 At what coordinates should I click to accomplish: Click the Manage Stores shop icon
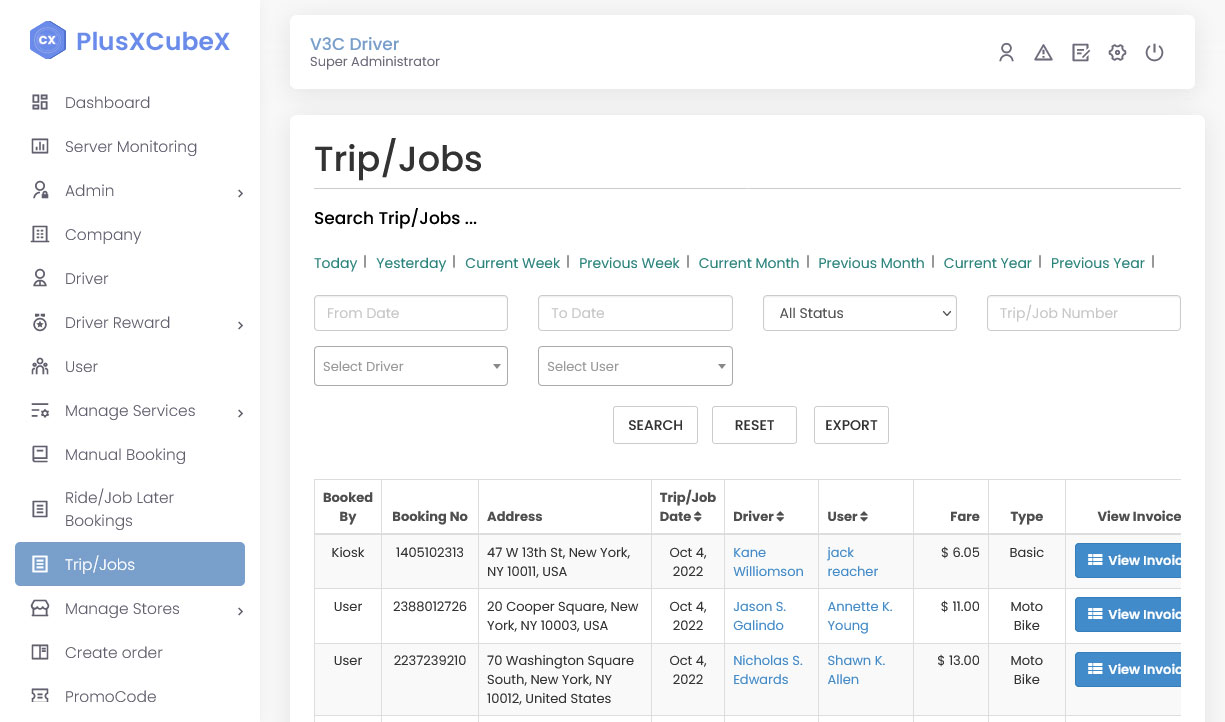tap(40, 608)
